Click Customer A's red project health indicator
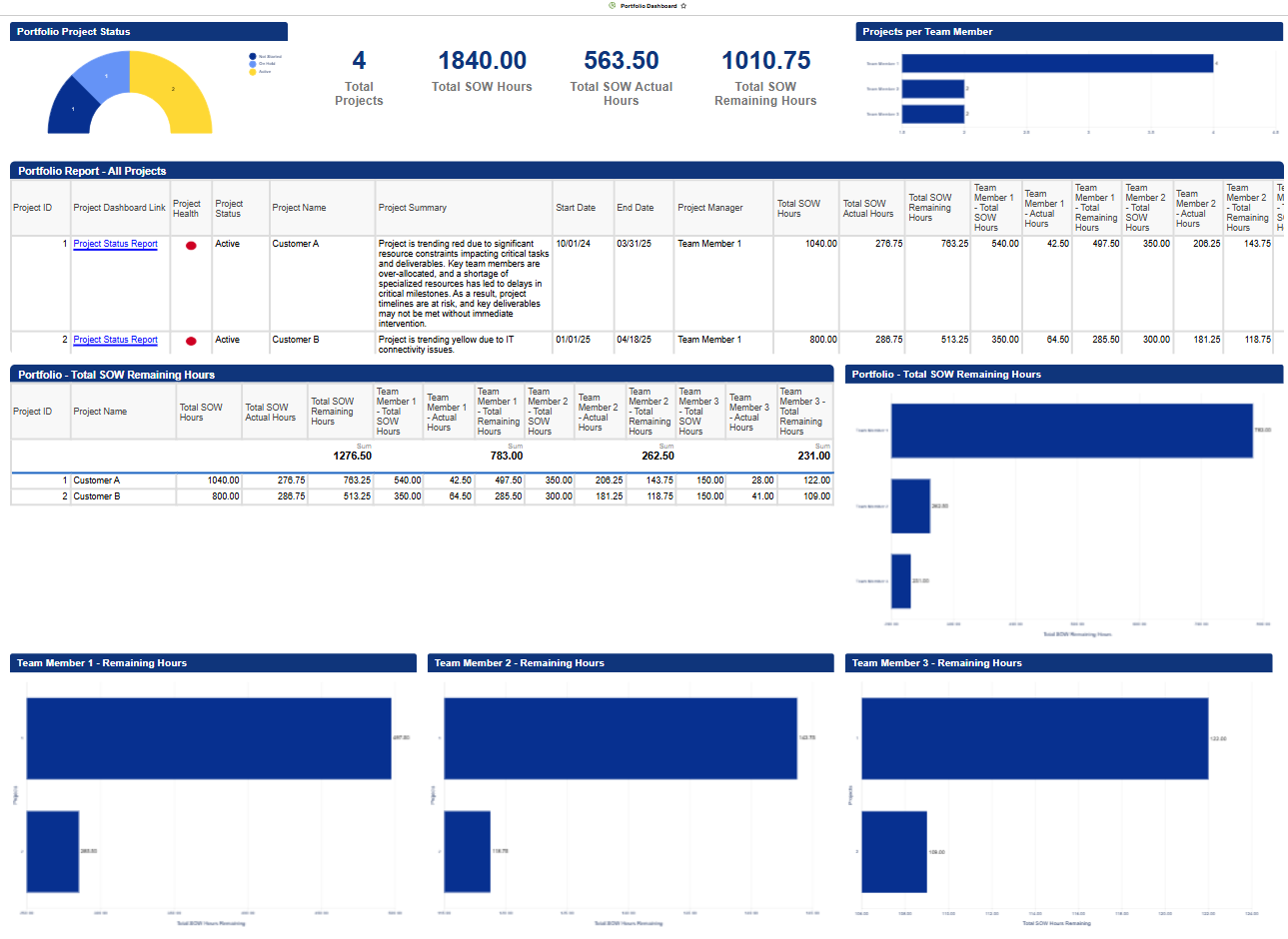The image size is (1288, 939). click(x=191, y=246)
